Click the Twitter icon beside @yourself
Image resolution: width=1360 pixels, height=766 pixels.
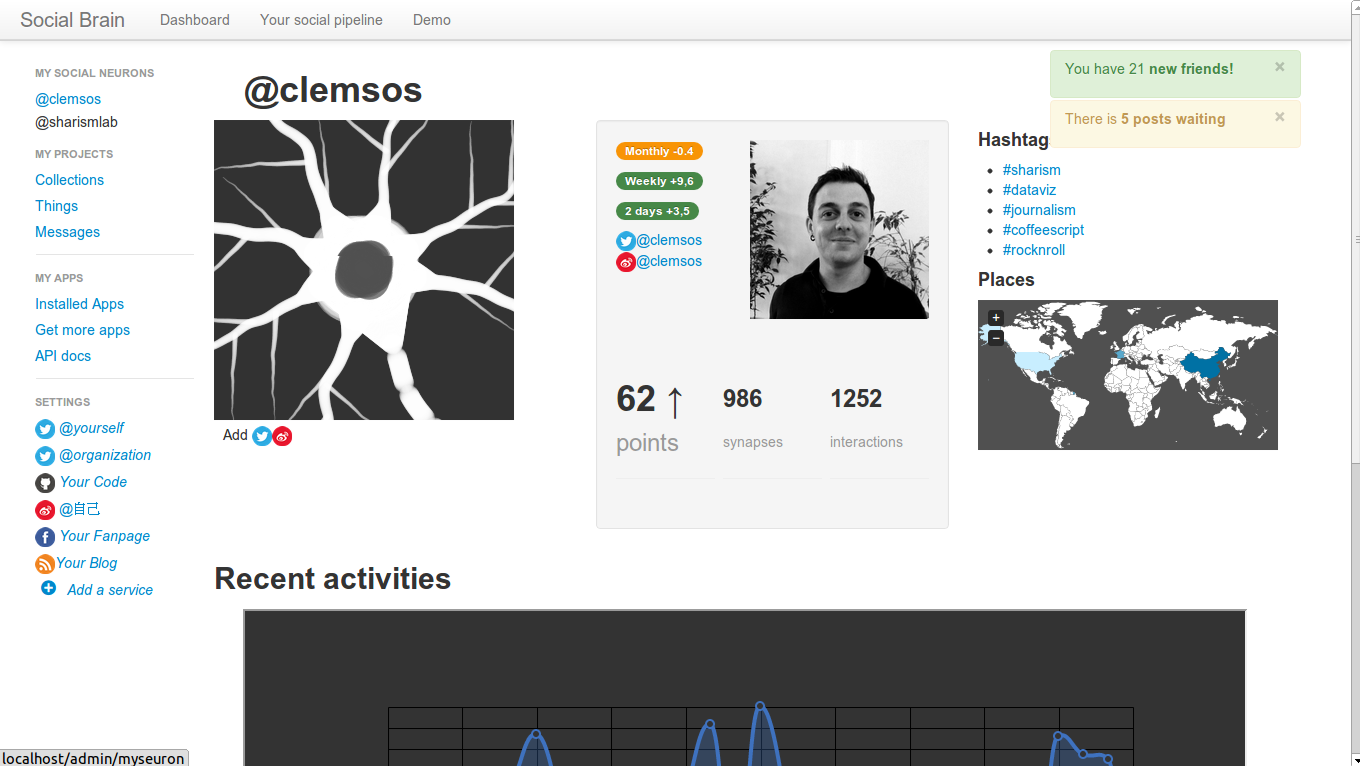pos(45,429)
